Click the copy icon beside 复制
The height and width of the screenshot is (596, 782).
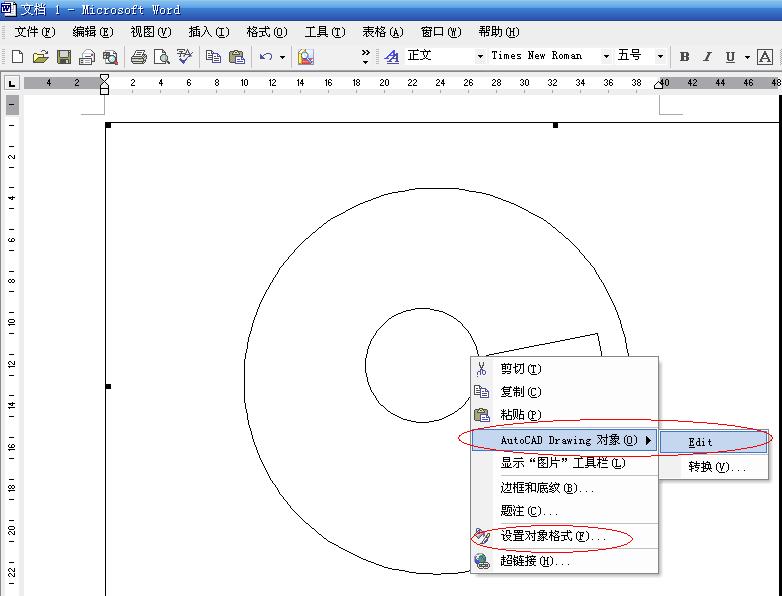tap(481, 392)
